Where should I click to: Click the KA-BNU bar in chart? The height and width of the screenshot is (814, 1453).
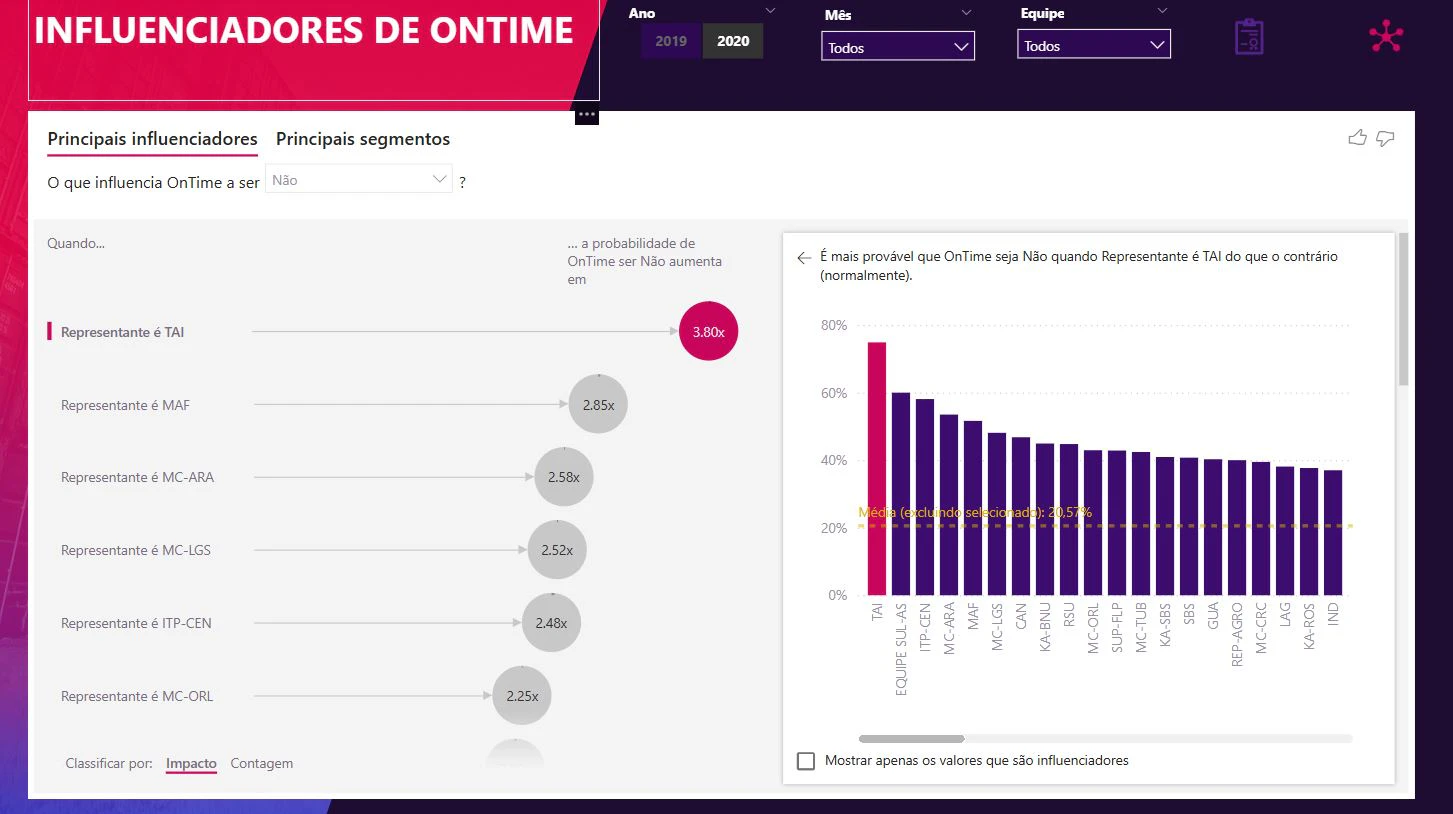pyautogui.click(x=1045, y=519)
